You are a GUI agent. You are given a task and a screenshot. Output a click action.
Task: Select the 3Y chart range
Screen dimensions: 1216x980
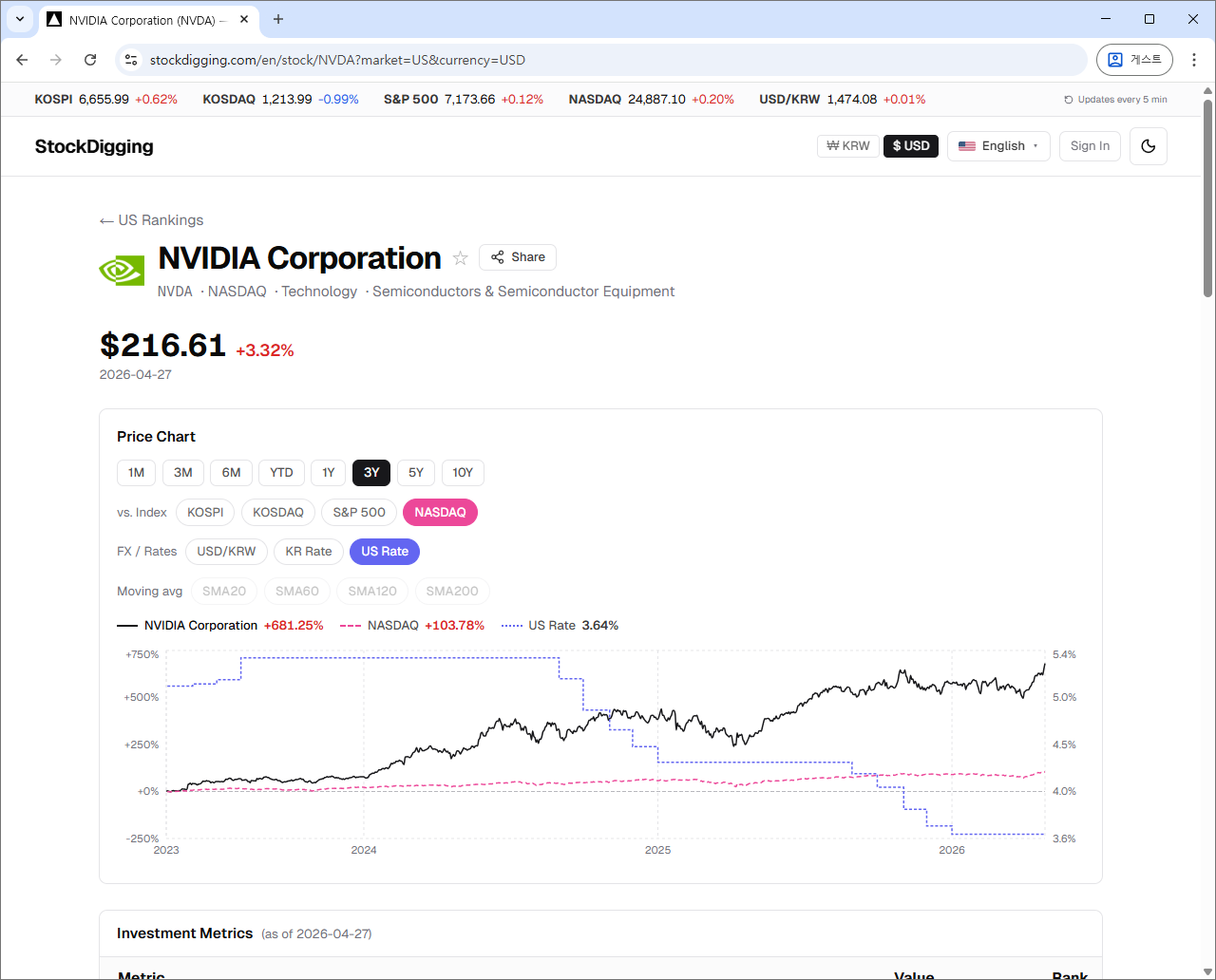click(371, 473)
